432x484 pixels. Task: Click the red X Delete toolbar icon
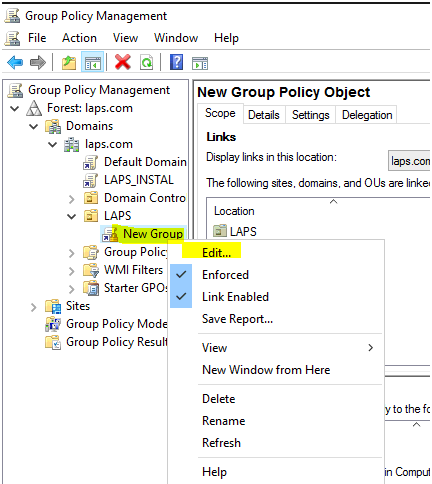coord(123,62)
